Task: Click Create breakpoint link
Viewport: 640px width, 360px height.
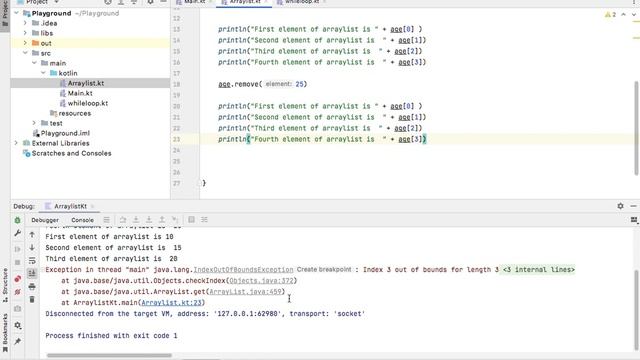Action: 324,269
